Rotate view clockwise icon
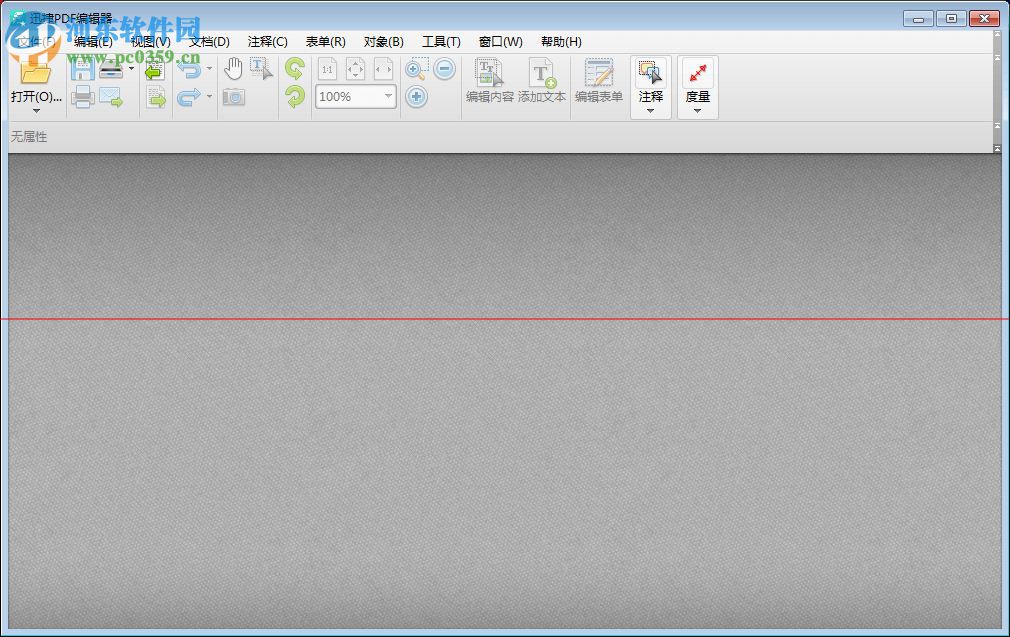The height and width of the screenshot is (637, 1010). (295, 97)
